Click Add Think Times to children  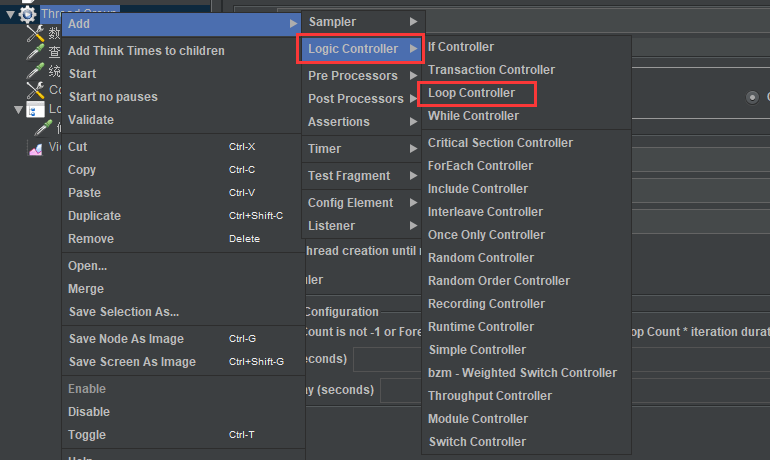pyautogui.click(x=146, y=51)
